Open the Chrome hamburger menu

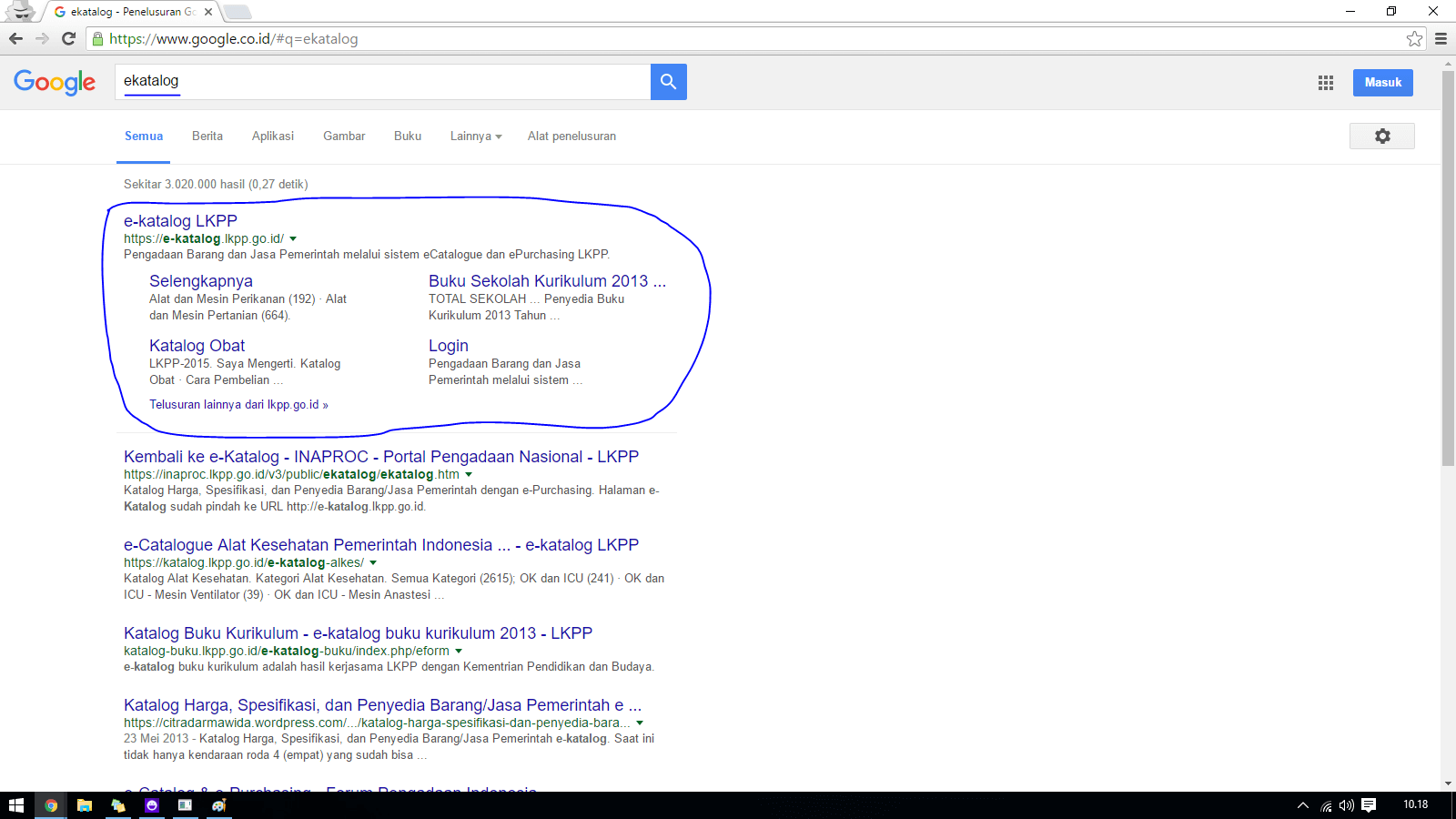click(1441, 38)
